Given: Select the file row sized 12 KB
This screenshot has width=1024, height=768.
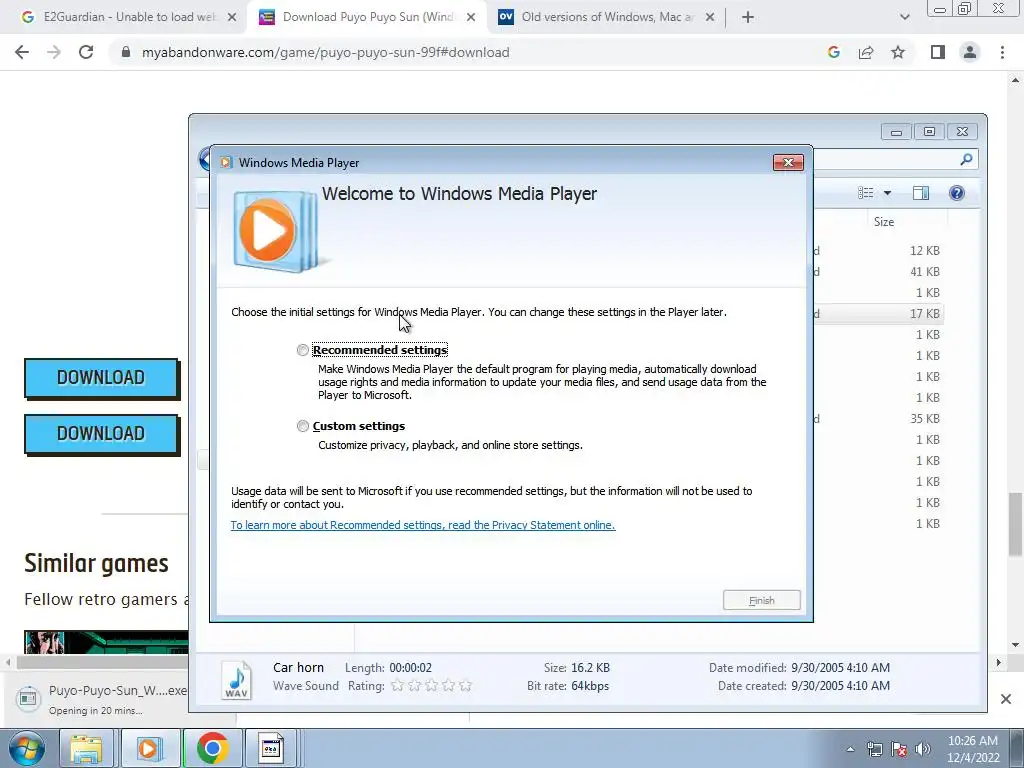Looking at the screenshot, I should point(877,251).
